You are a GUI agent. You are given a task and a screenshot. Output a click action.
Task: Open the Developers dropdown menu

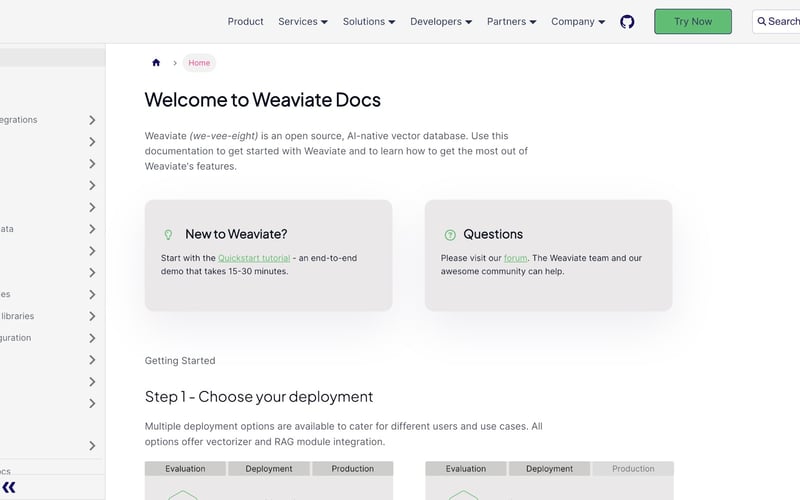(x=441, y=21)
